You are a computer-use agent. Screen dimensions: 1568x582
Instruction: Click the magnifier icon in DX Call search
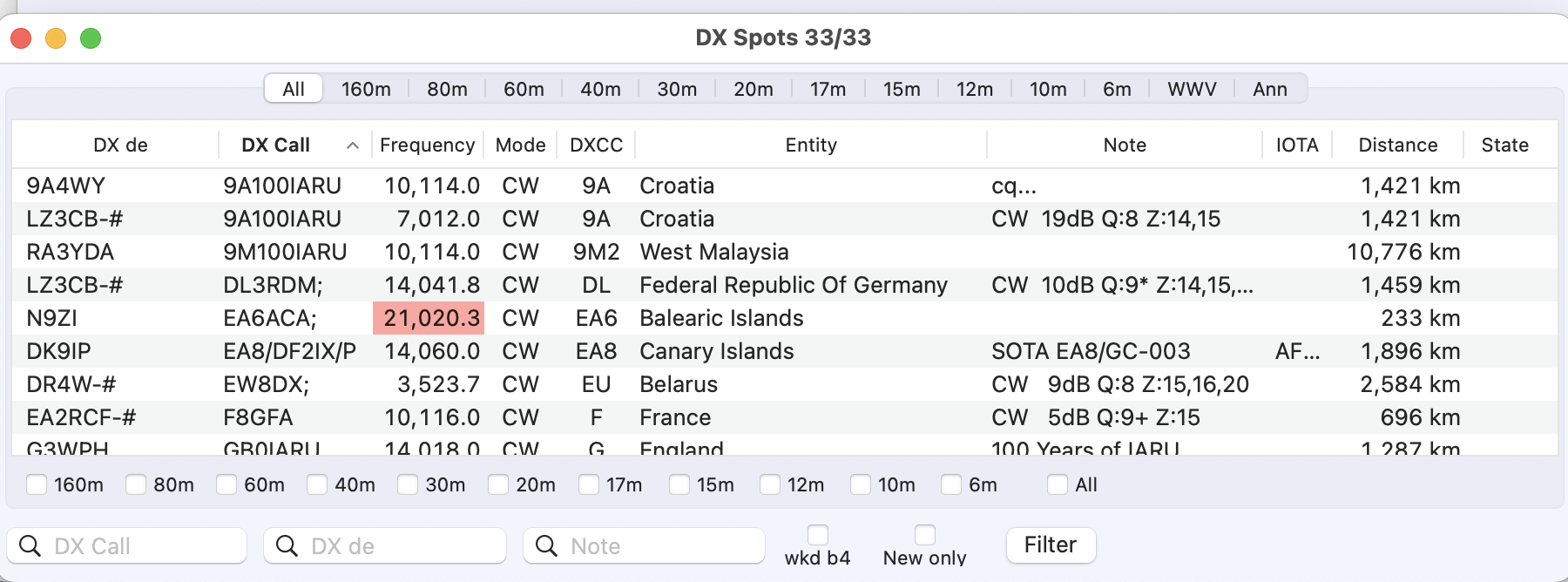coord(30,546)
